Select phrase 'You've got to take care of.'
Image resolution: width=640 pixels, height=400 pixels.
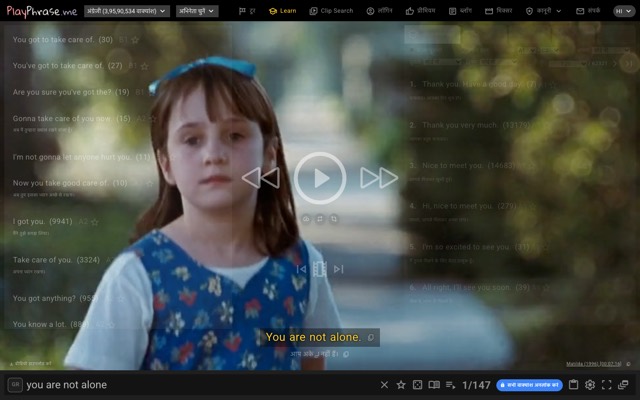67,66
